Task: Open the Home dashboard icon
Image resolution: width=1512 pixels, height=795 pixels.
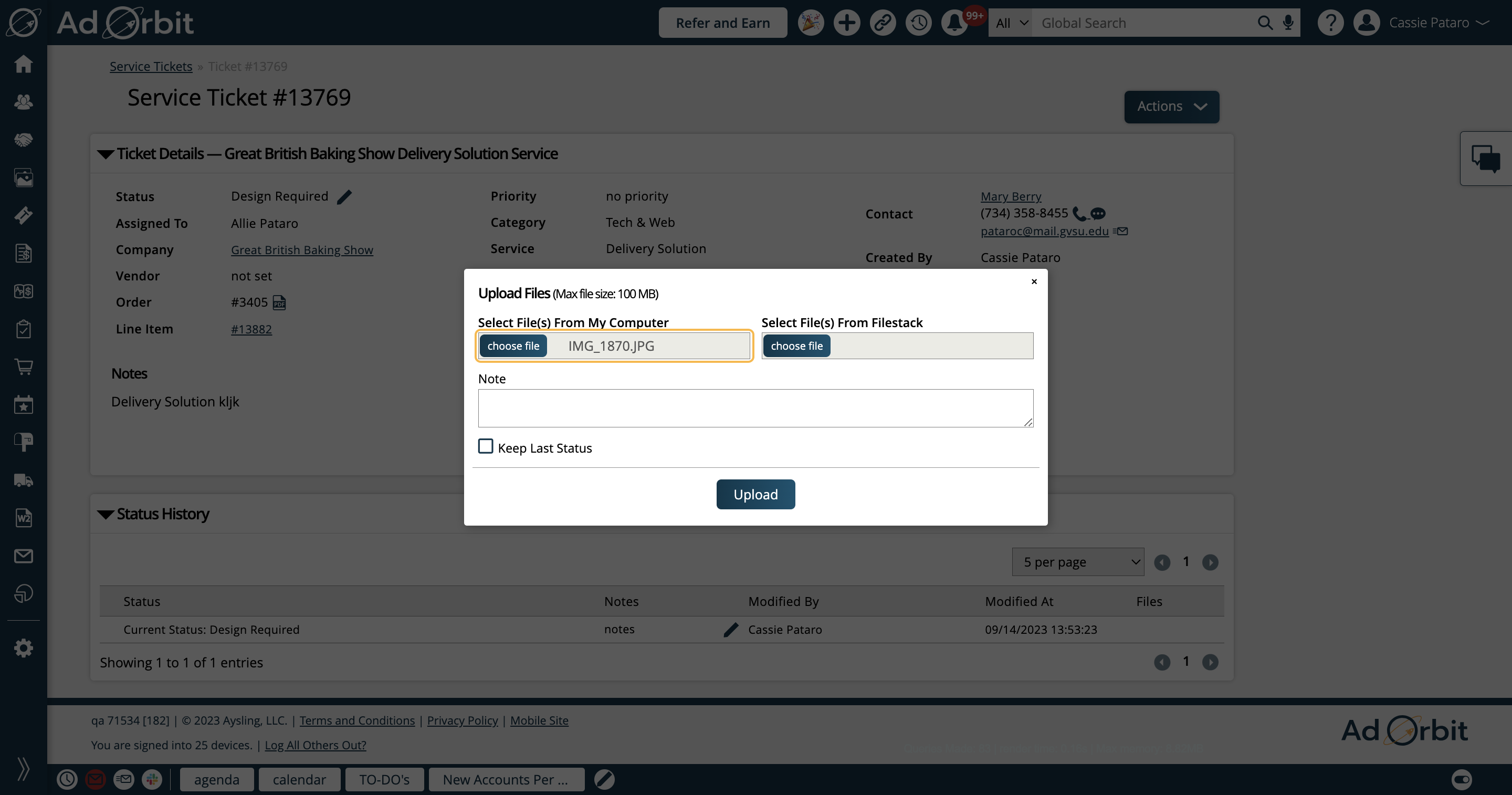Action: point(24,64)
